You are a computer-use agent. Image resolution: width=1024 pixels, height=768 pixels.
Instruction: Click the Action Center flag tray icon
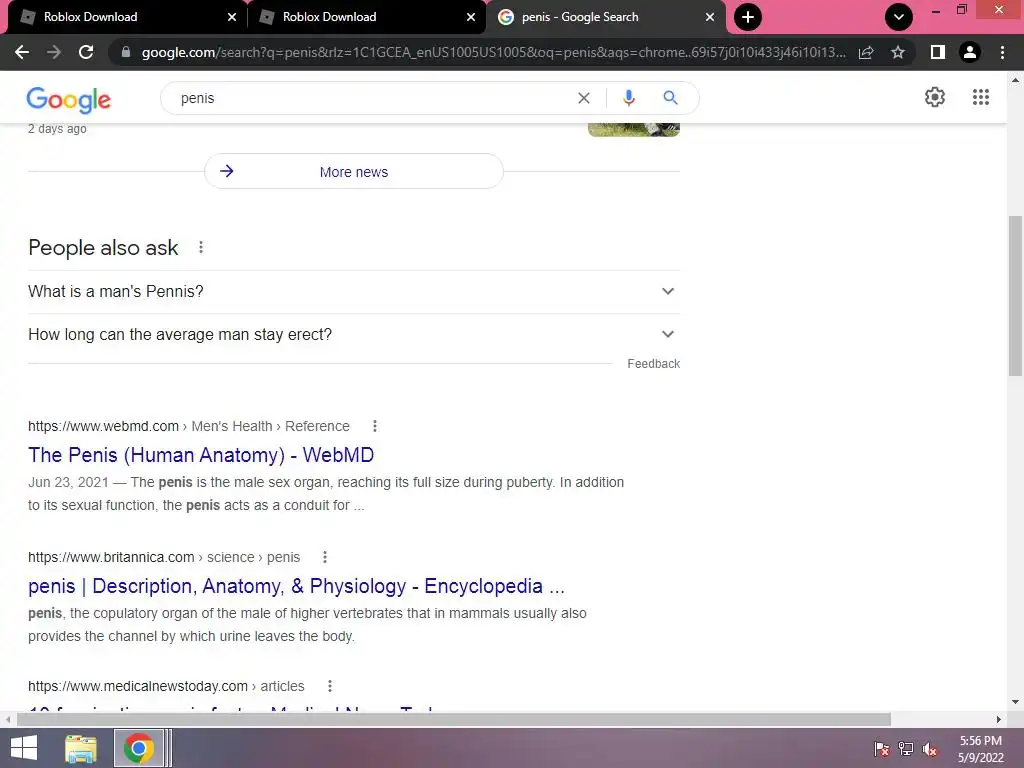882,748
